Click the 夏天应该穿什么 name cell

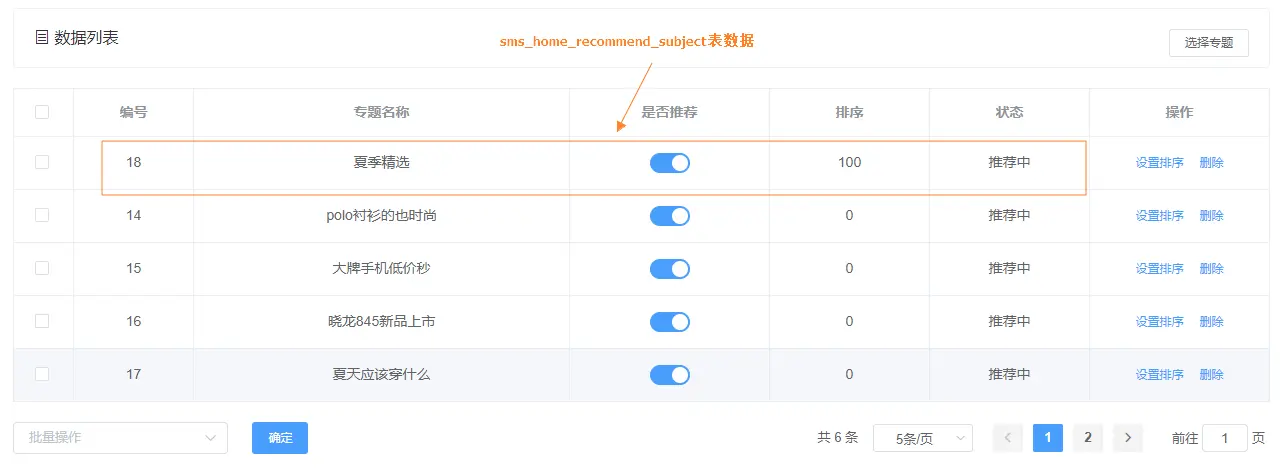click(x=382, y=374)
